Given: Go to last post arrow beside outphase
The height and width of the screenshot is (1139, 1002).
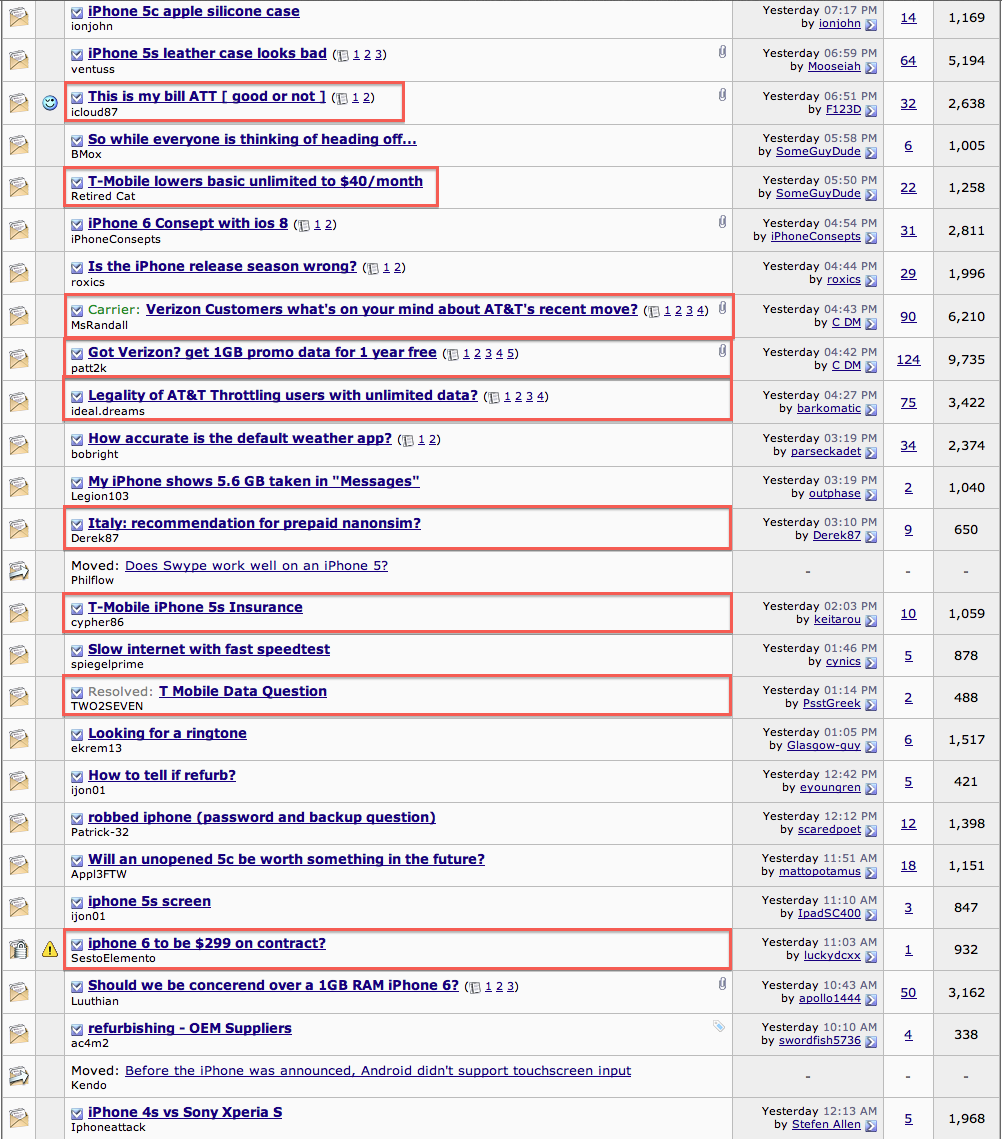Looking at the screenshot, I should pyautogui.click(x=871, y=495).
